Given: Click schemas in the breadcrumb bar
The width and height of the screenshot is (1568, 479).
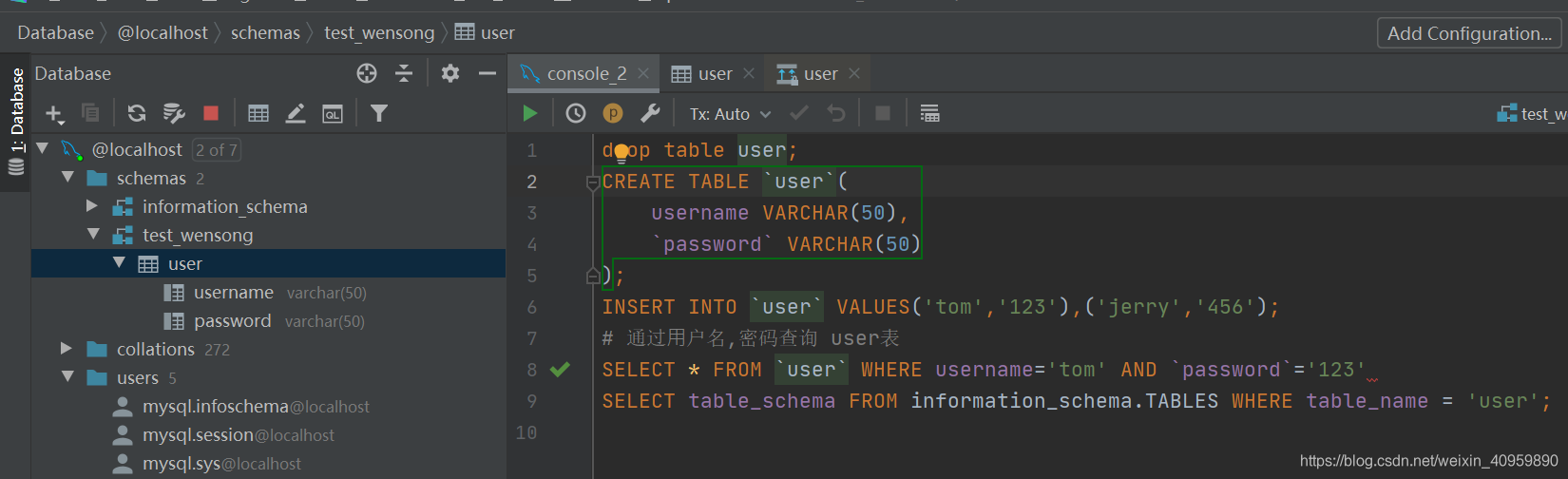Looking at the screenshot, I should (265, 32).
